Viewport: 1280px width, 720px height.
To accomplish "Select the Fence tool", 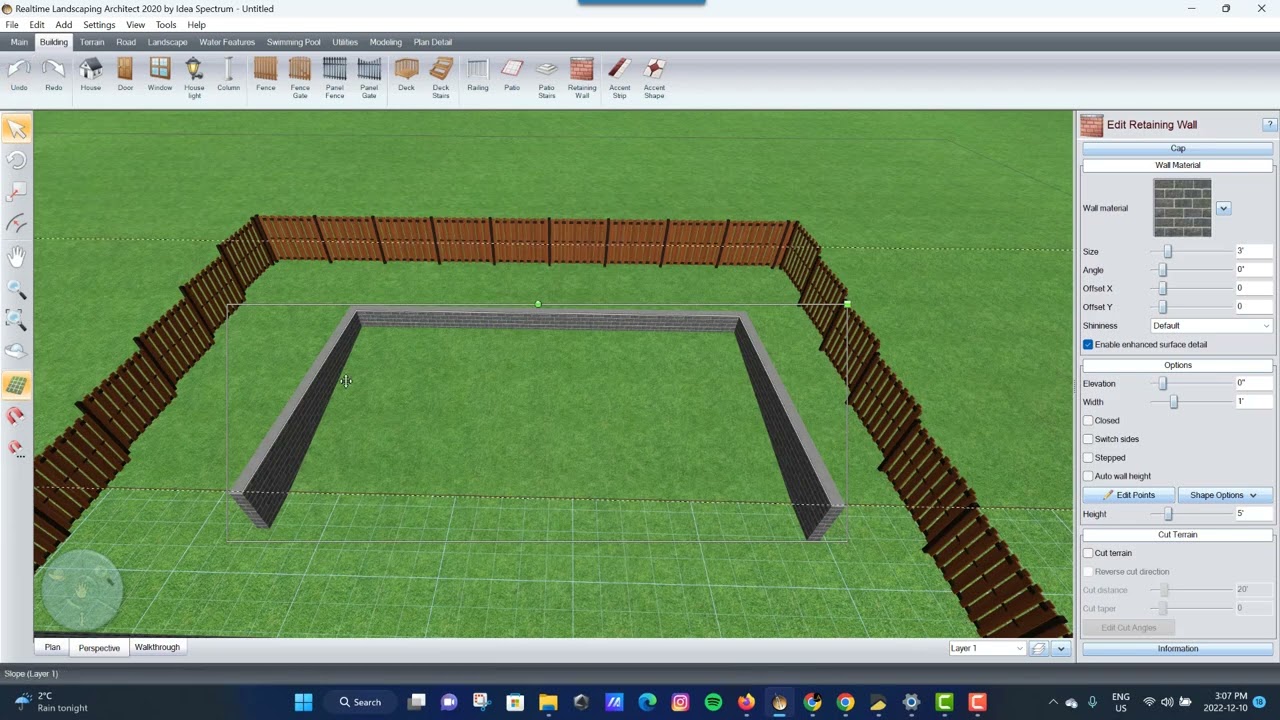I will coord(265,76).
